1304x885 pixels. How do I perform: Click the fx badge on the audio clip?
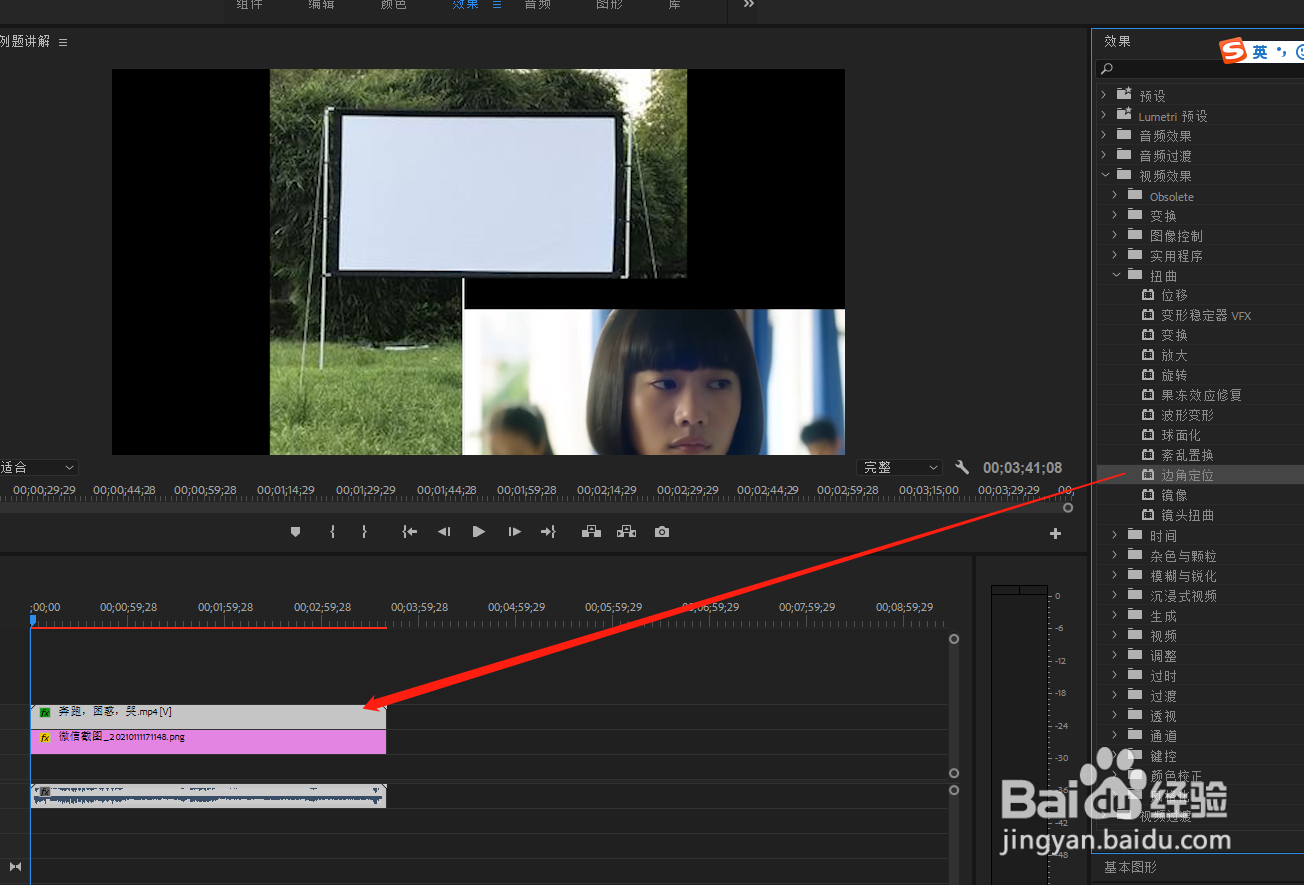click(x=45, y=792)
